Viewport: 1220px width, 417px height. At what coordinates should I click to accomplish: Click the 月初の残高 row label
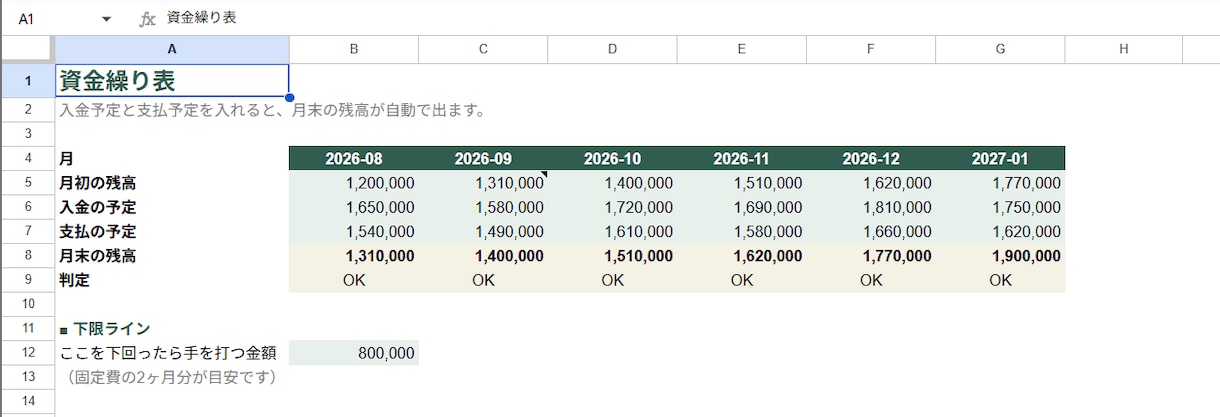click(x=172, y=183)
